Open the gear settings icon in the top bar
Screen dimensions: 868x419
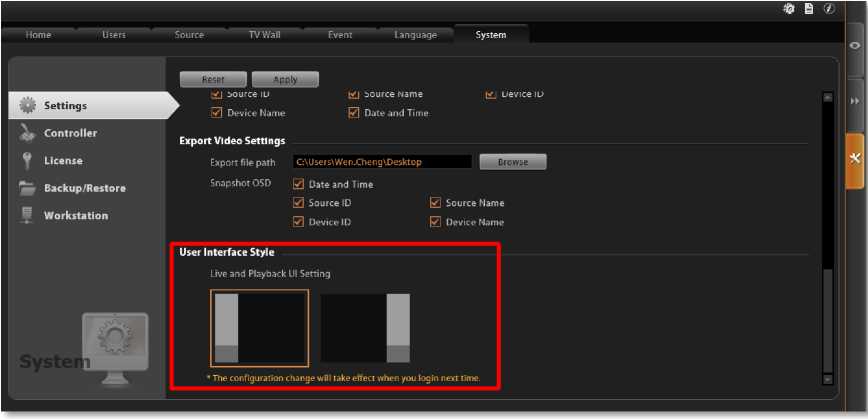tap(788, 8)
